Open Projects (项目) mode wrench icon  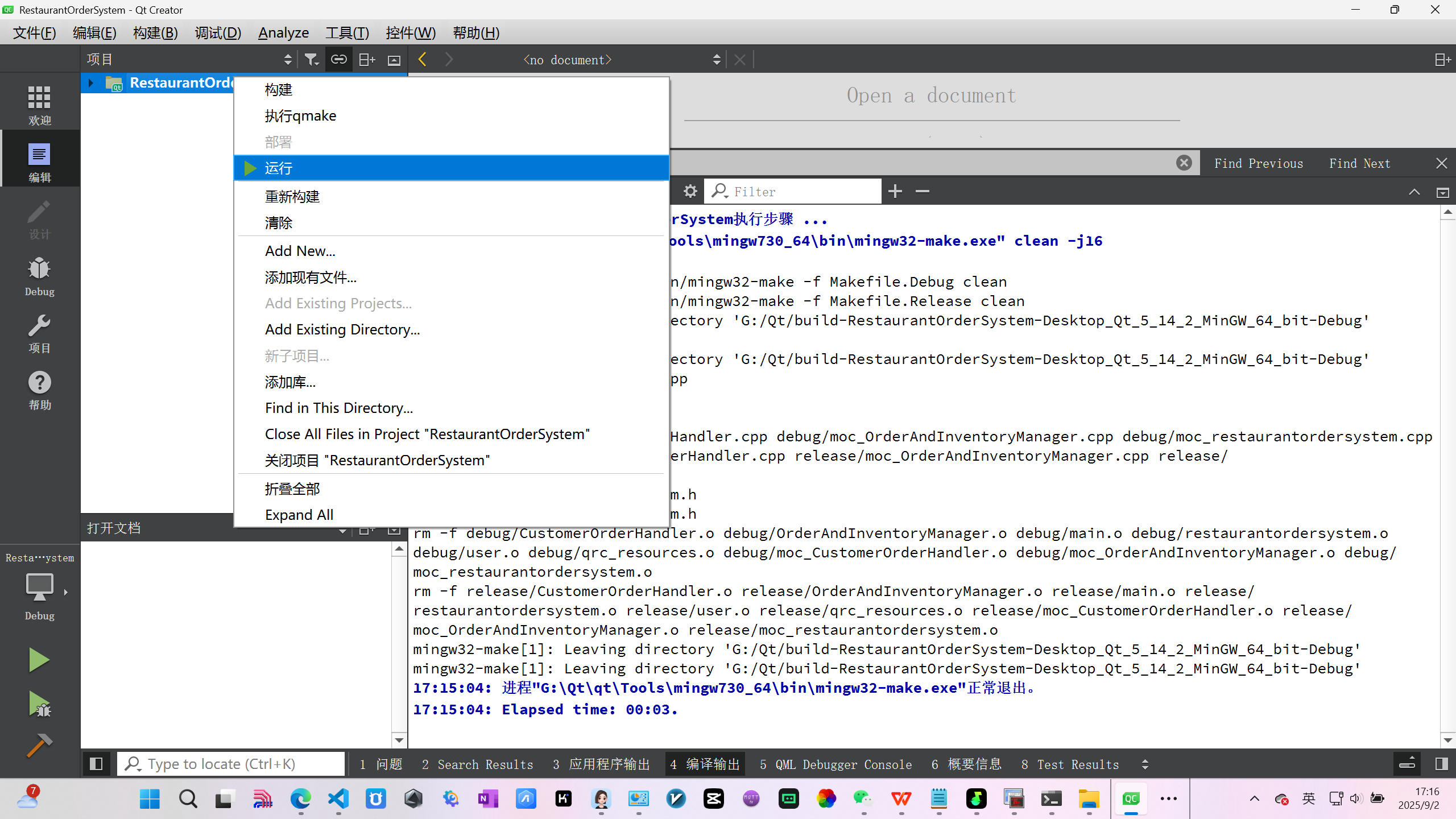(39, 333)
